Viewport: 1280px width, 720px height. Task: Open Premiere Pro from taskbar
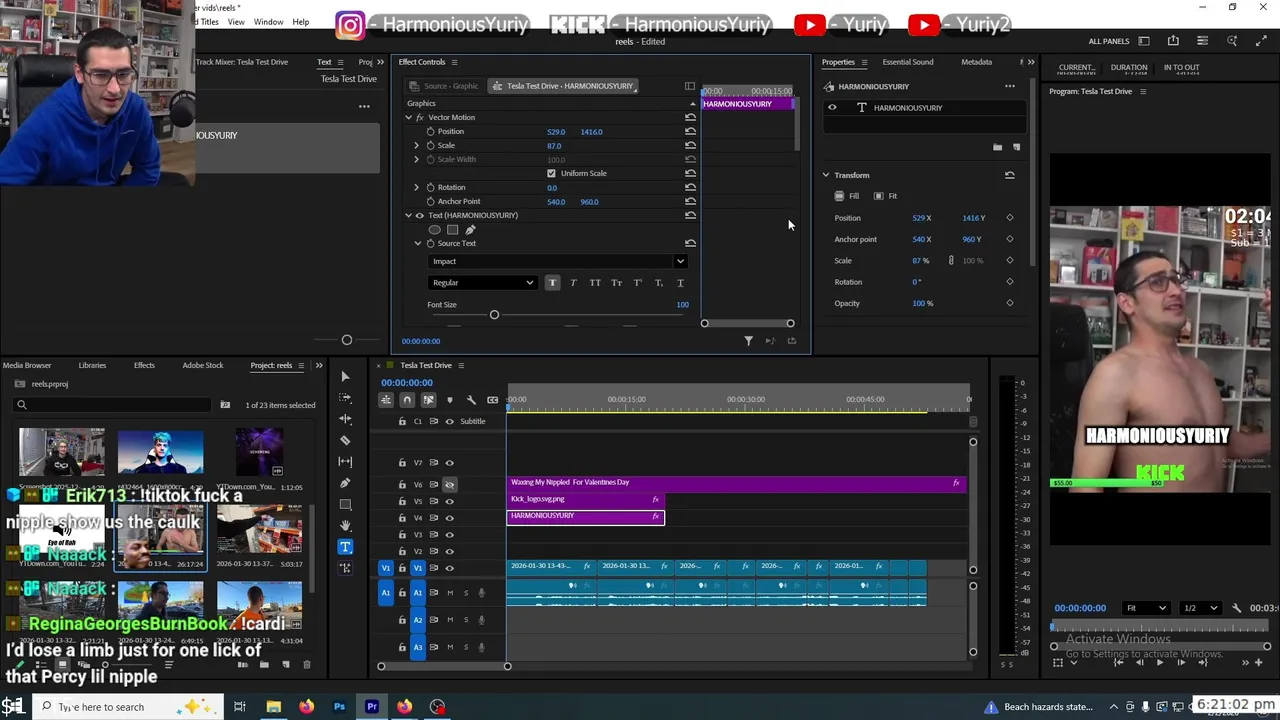click(x=372, y=707)
